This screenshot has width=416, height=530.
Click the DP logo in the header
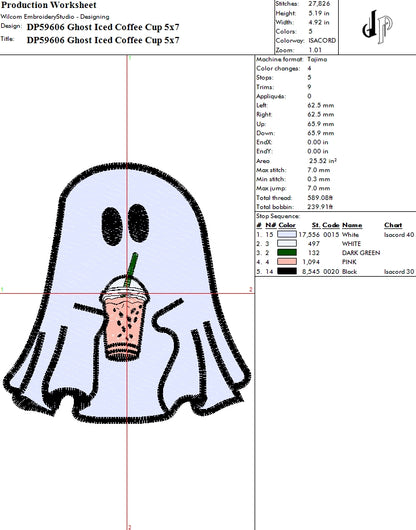click(x=377, y=27)
